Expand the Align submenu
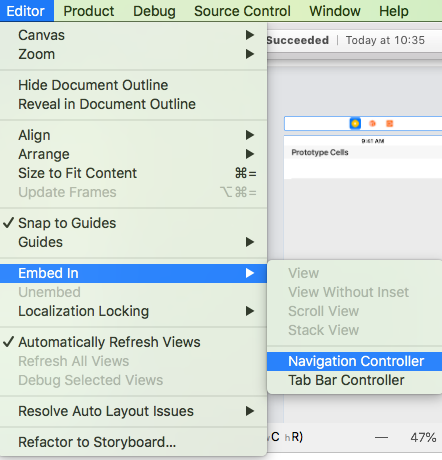Image resolution: width=442 pixels, height=460 pixels. [x=133, y=135]
